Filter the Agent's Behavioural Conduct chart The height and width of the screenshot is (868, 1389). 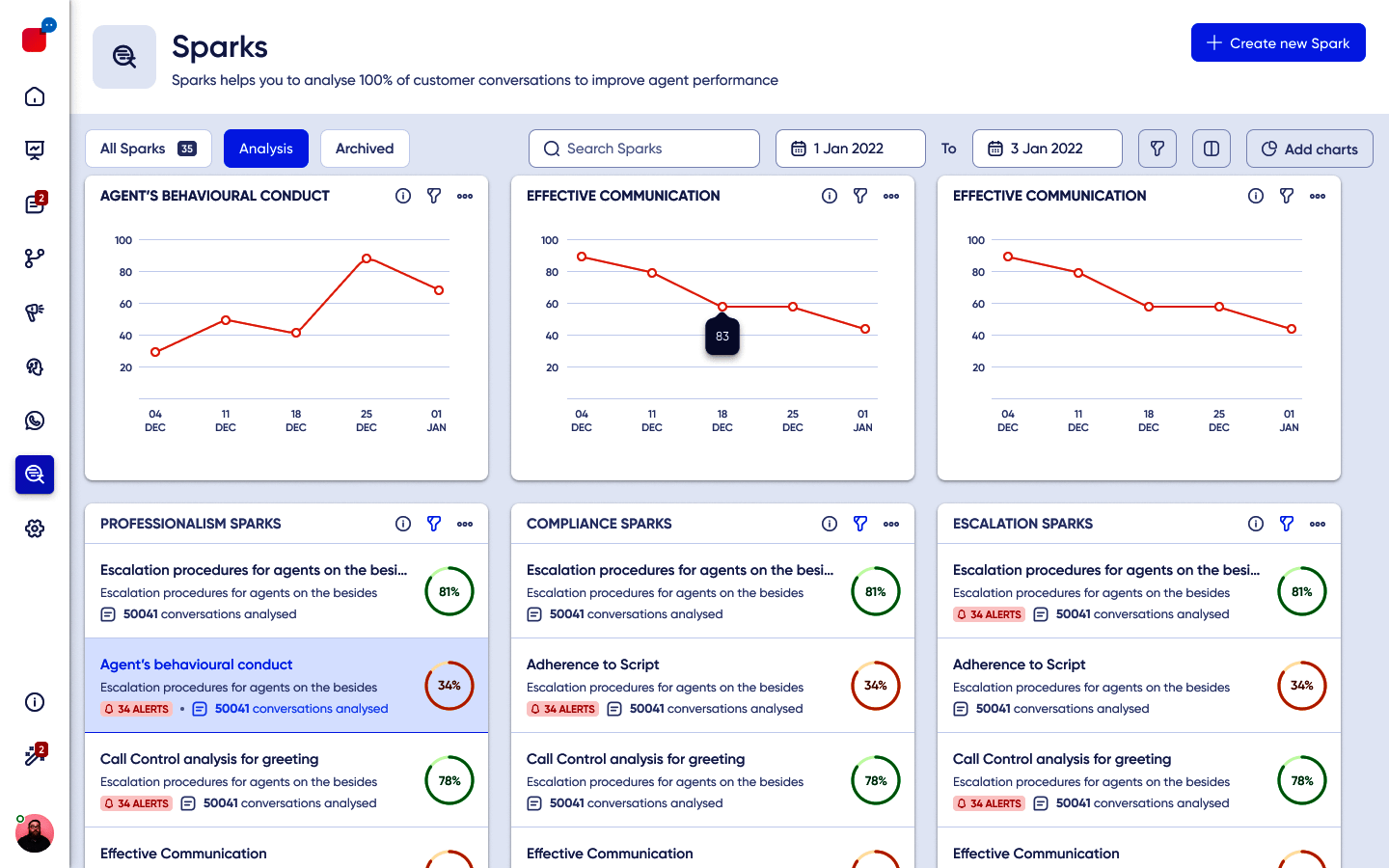click(x=434, y=196)
